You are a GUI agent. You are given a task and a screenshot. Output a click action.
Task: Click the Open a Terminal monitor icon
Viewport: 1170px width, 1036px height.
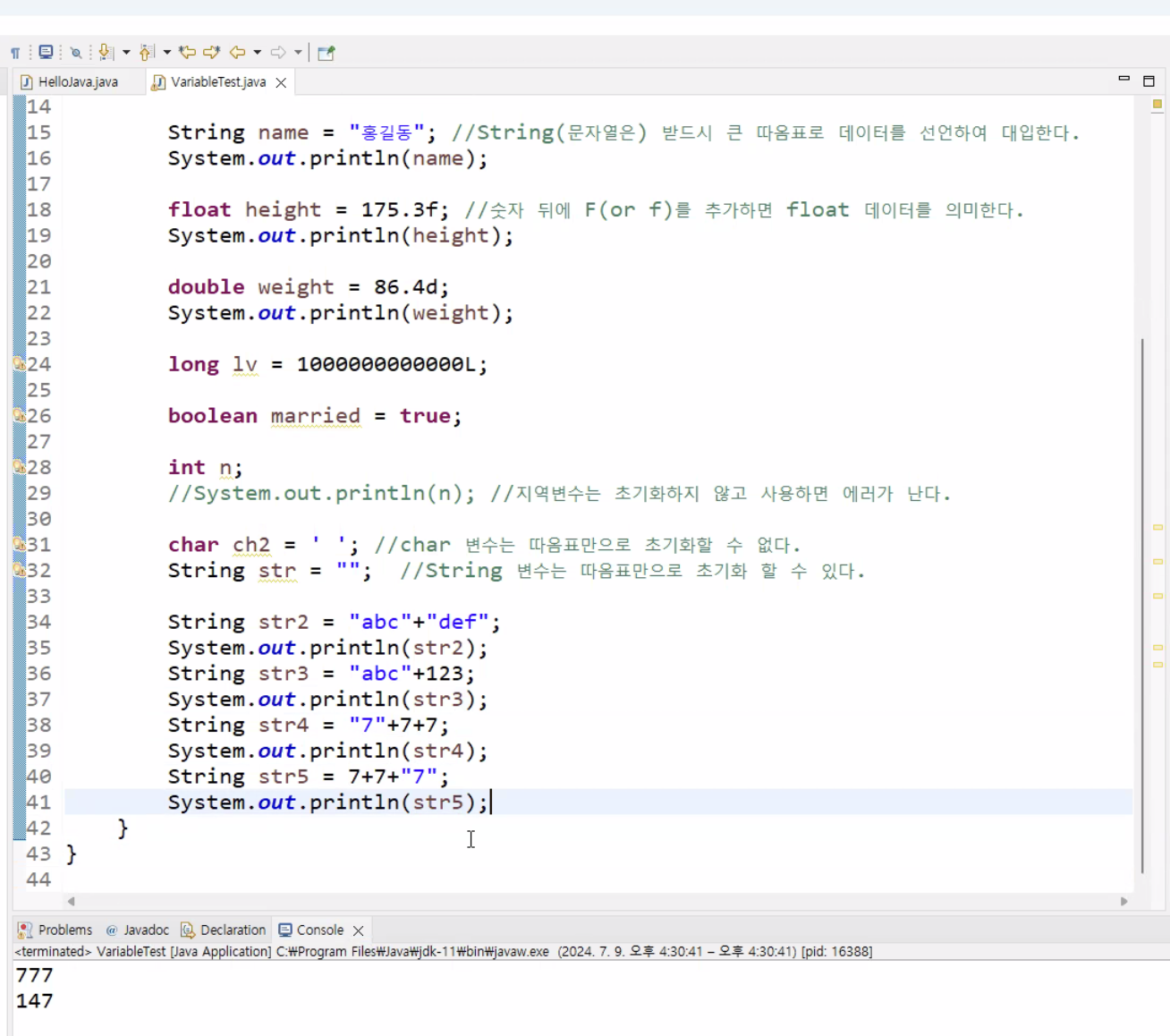(46, 52)
